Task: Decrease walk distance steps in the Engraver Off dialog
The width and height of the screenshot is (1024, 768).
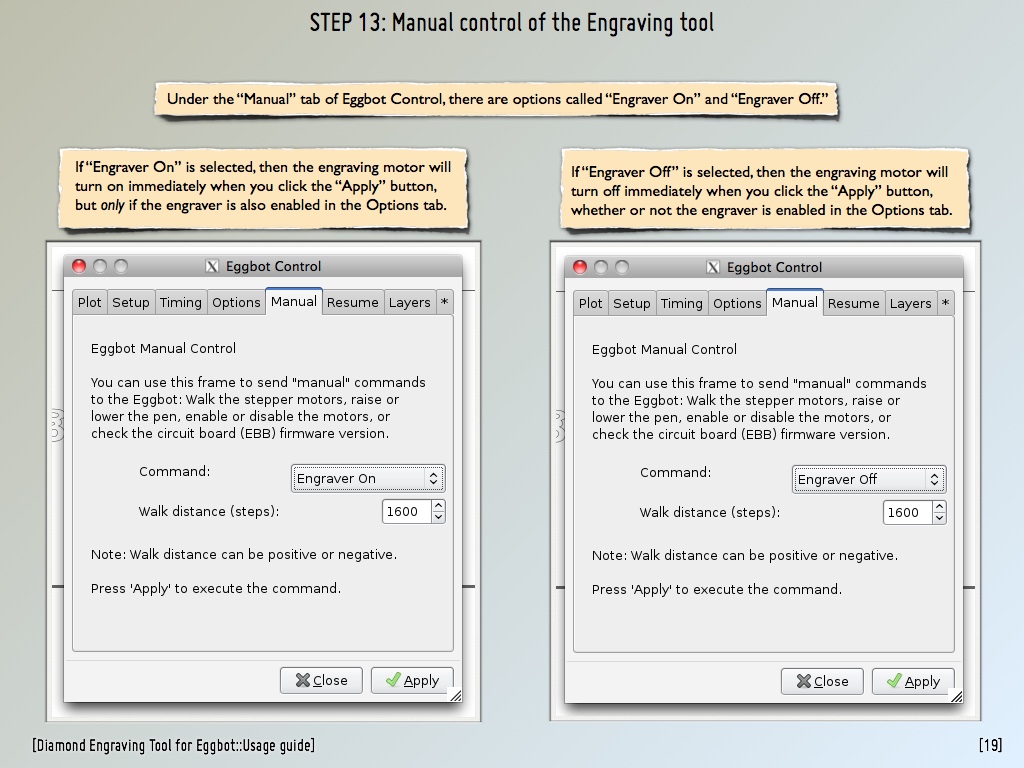Action: click(x=940, y=519)
